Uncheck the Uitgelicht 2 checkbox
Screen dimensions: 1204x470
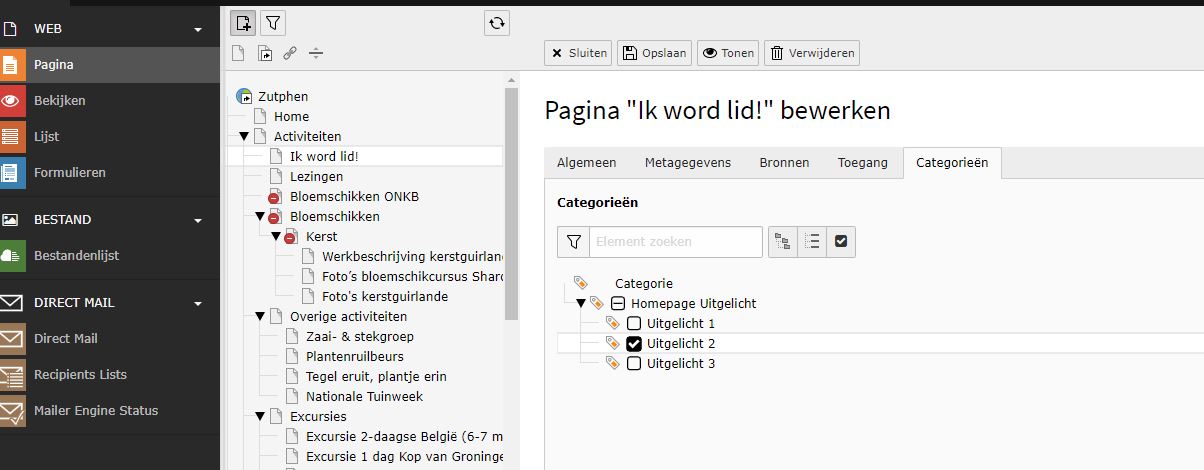tap(634, 344)
